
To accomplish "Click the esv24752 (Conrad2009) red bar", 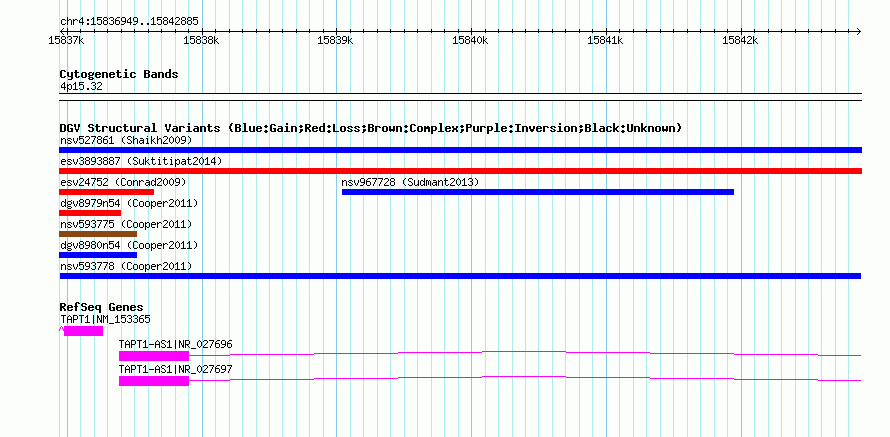I will (x=106, y=192).
